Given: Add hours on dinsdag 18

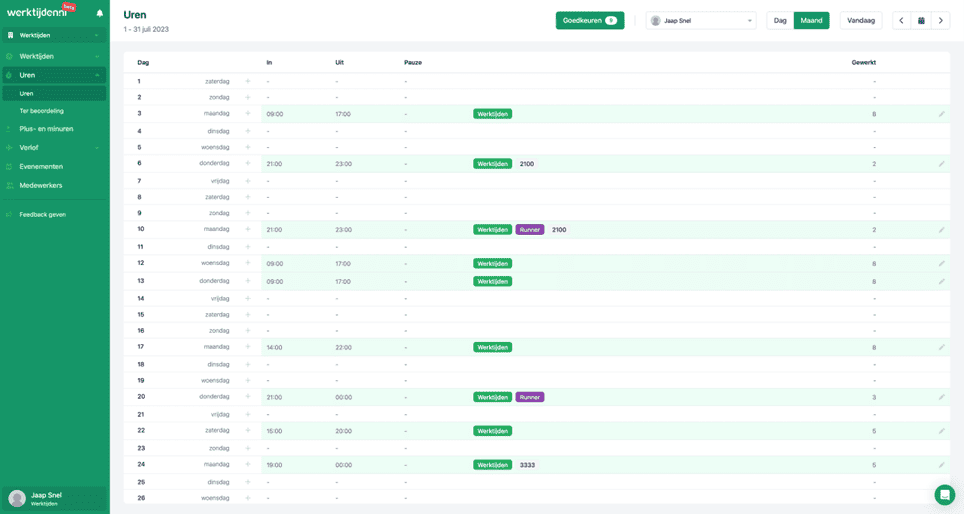Looking at the screenshot, I should tap(248, 364).
